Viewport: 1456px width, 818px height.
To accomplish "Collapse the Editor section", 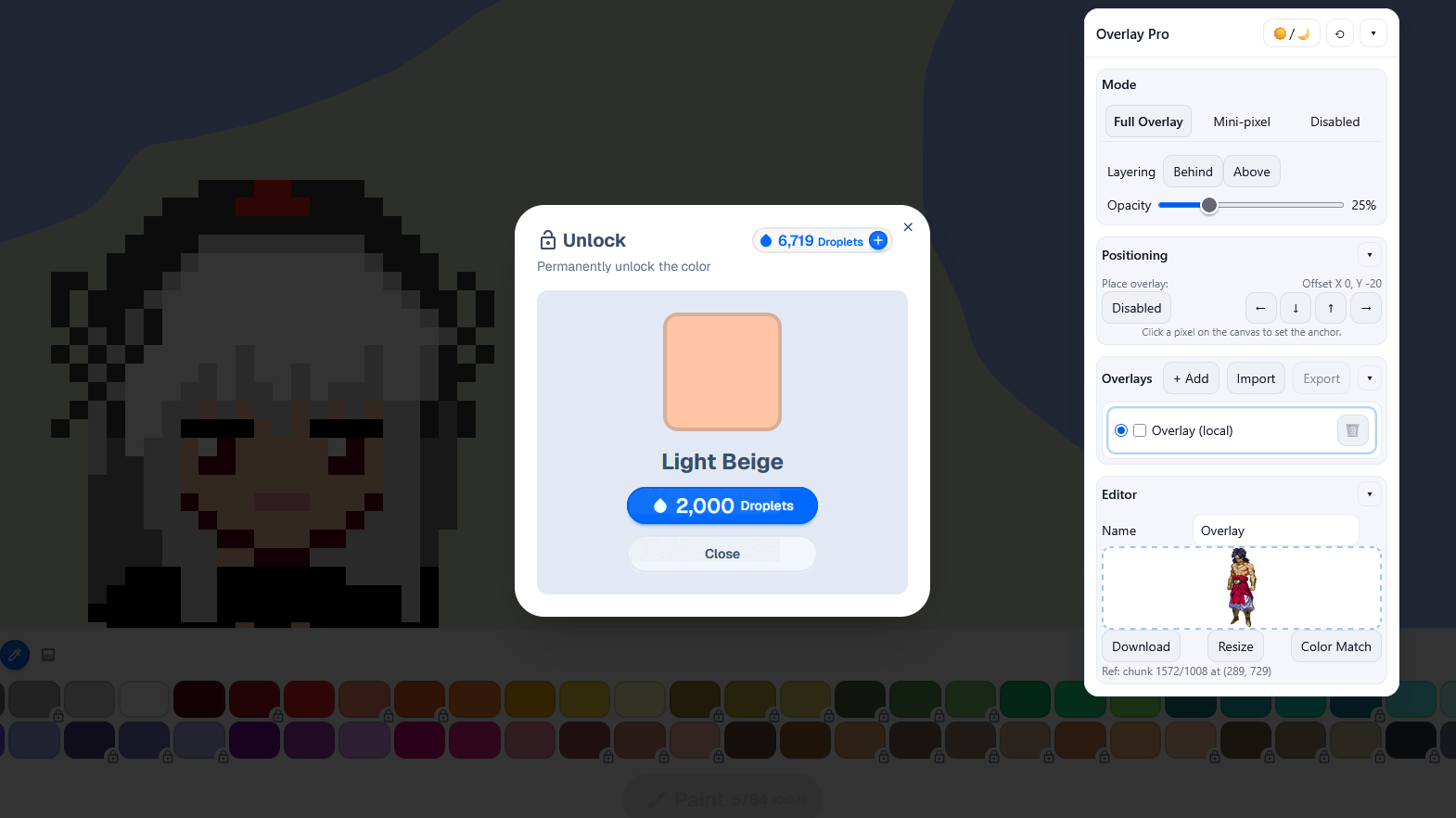I will click(1369, 494).
